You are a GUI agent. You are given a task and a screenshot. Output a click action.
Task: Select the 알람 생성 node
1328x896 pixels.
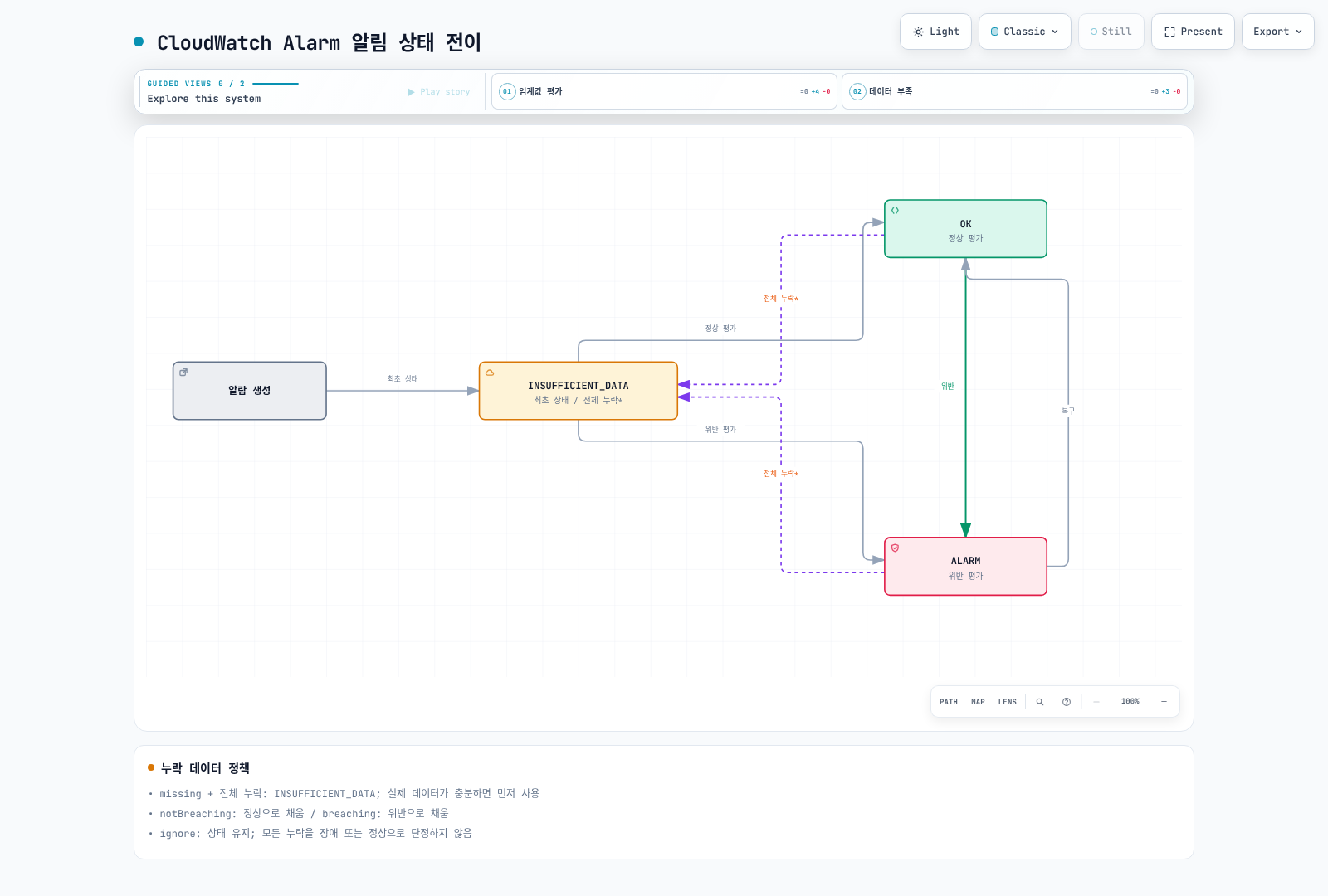coord(250,391)
